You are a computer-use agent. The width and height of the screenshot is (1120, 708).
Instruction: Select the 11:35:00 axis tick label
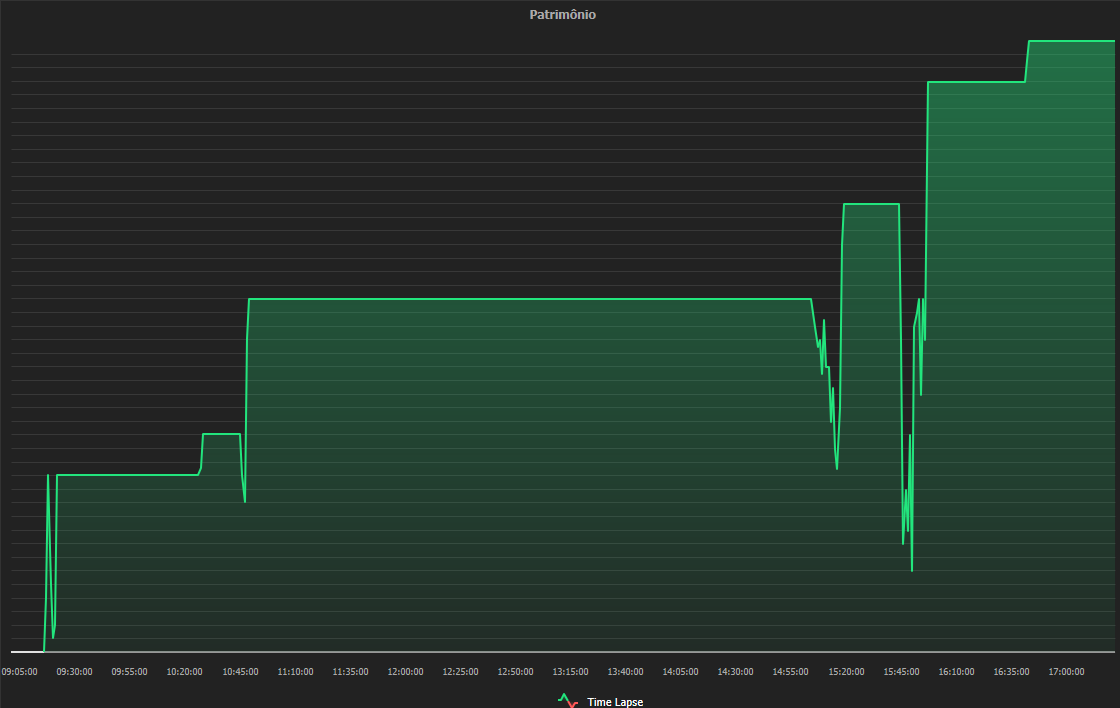[x=350, y=672]
